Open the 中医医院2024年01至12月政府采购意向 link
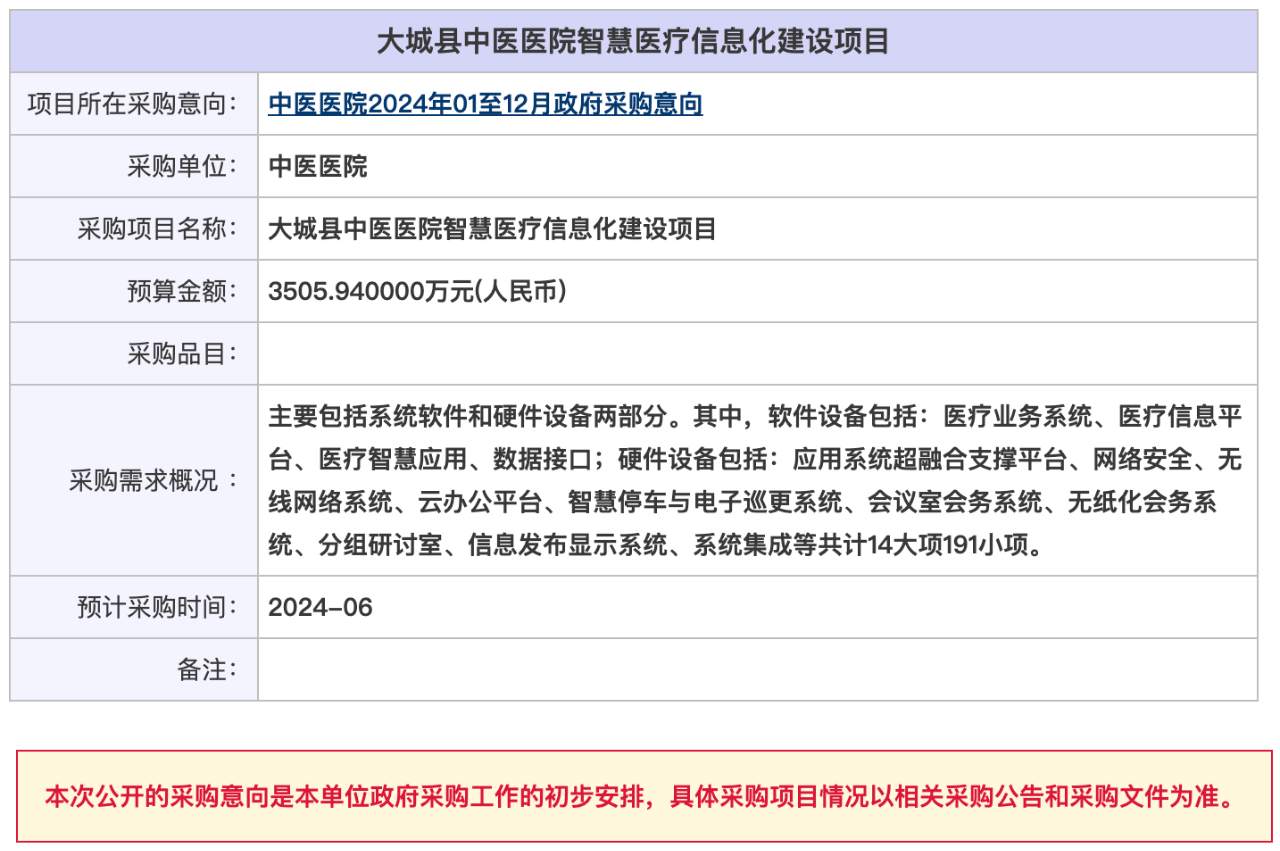This screenshot has height=851, width=1280. [x=485, y=104]
